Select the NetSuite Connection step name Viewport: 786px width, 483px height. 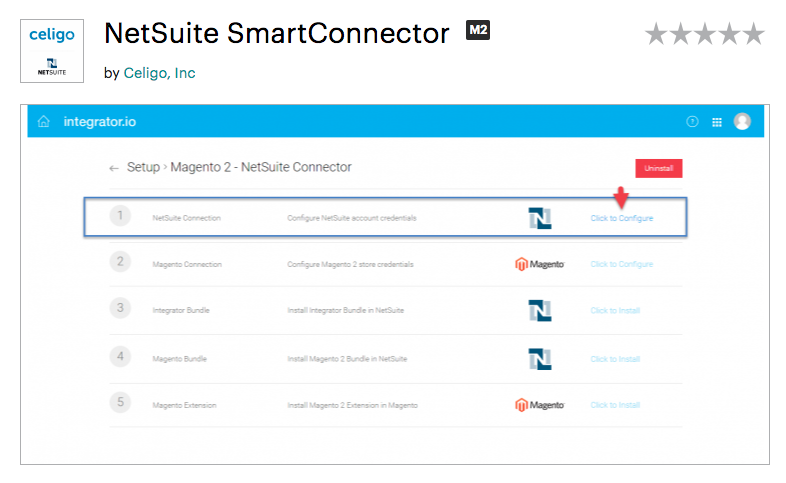point(186,218)
